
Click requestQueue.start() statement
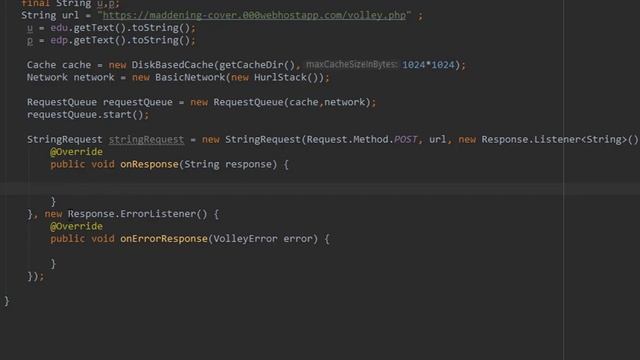(x=88, y=115)
